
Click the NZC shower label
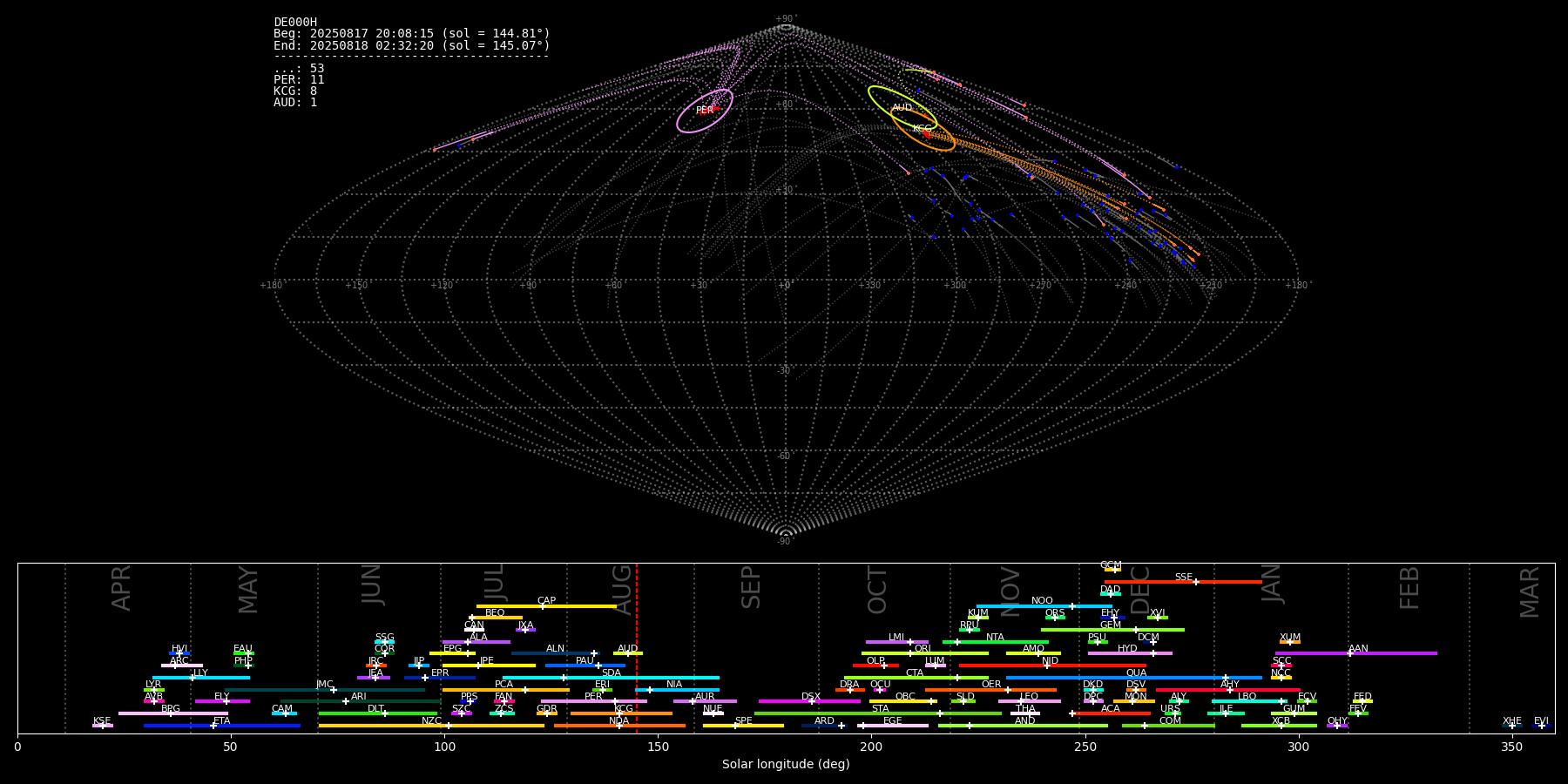[431, 721]
